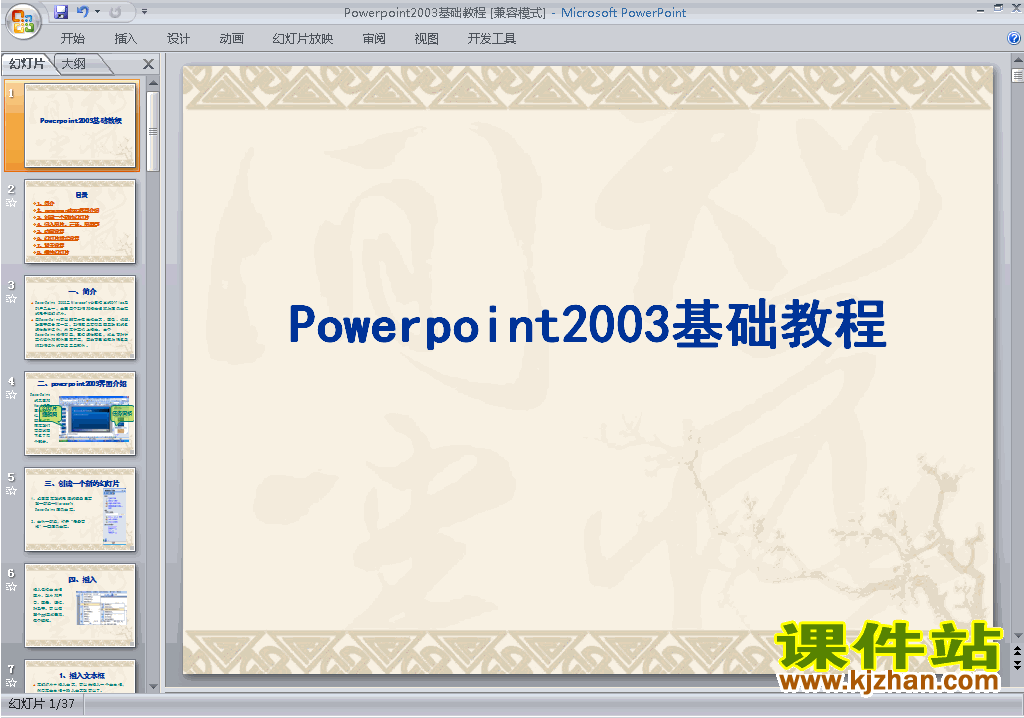Click animation star icon beside slide 4
1024x718 pixels.
point(11,395)
